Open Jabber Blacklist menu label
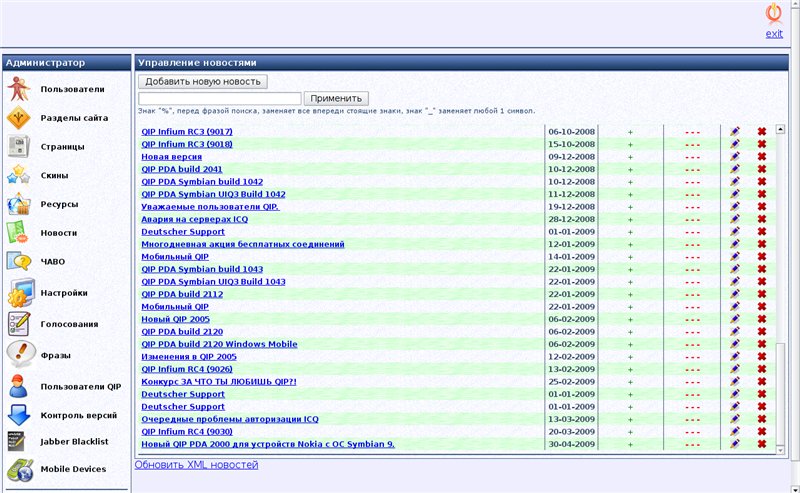Viewport: 800px width, 493px height. [74, 441]
